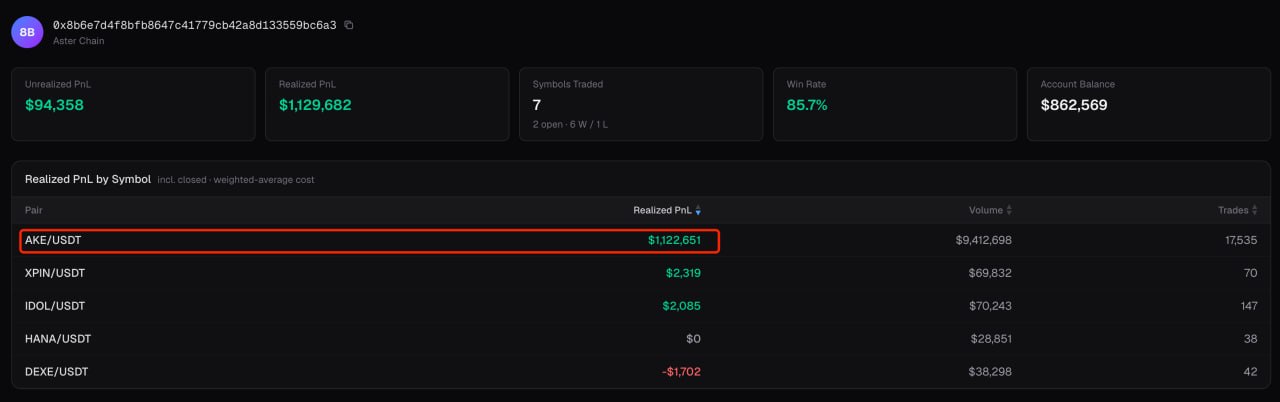Sort by Trades column arrow
The width and height of the screenshot is (1280, 402).
[x=1254, y=210]
